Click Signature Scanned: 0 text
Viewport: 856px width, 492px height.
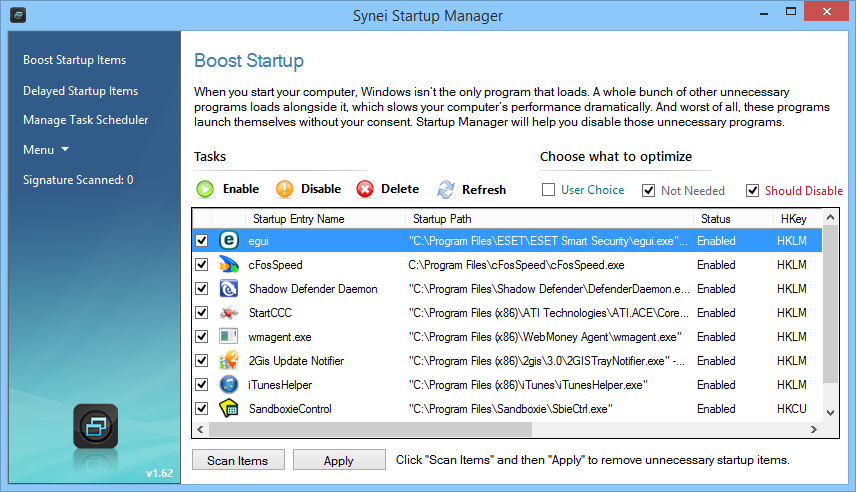pyautogui.click(x=78, y=180)
